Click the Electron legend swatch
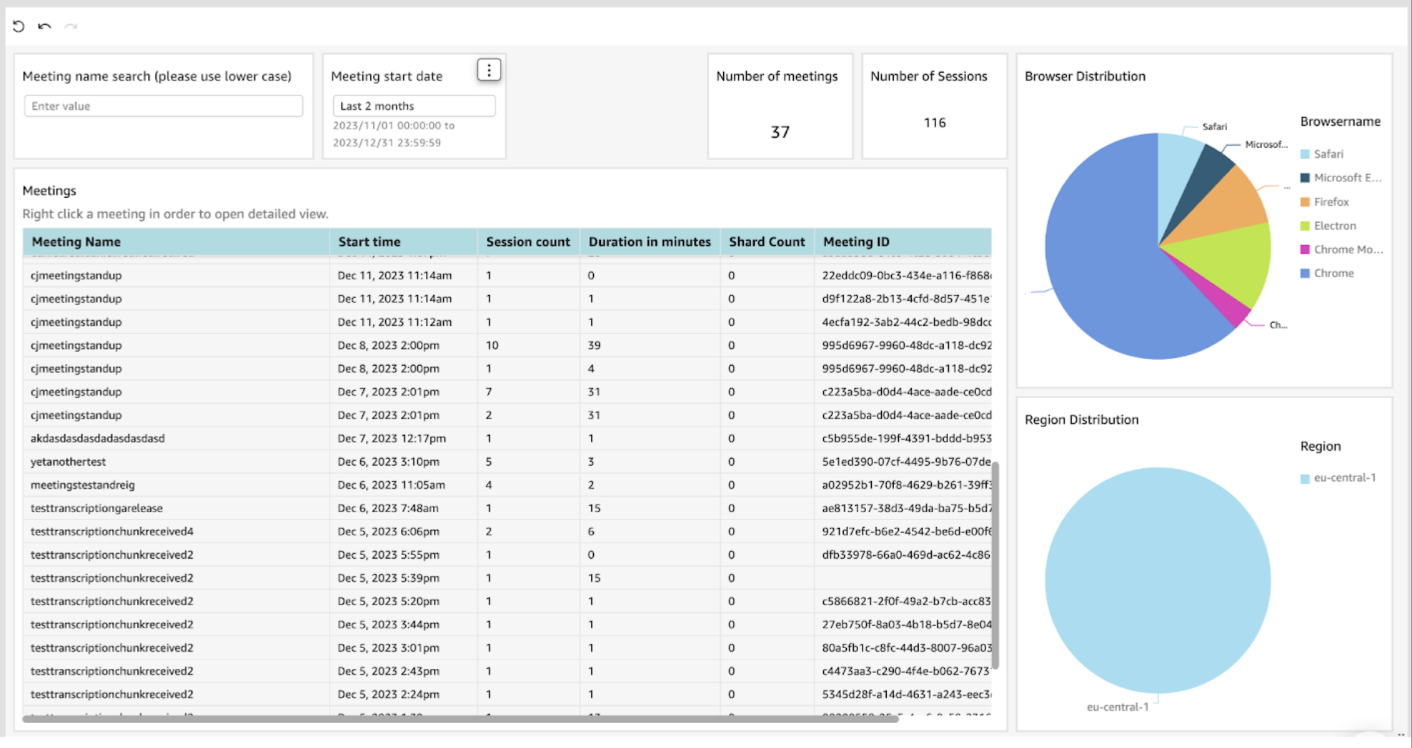 (1305, 226)
